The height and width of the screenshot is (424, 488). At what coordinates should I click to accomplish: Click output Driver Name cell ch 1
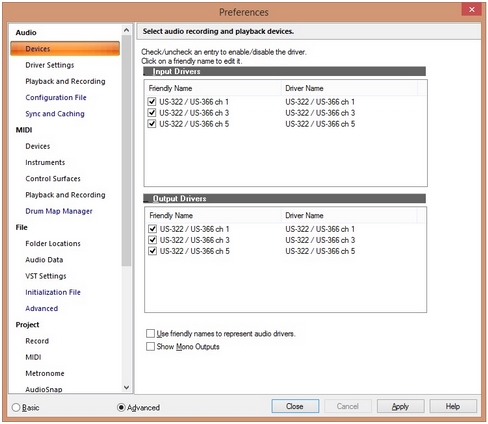[x=320, y=229]
